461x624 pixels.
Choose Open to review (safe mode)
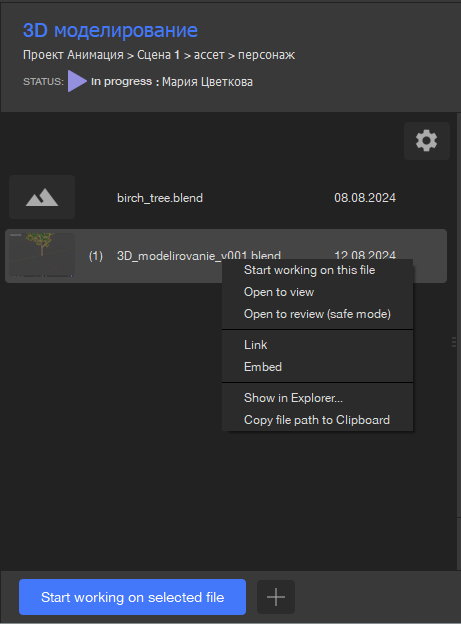pyautogui.click(x=317, y=314)
